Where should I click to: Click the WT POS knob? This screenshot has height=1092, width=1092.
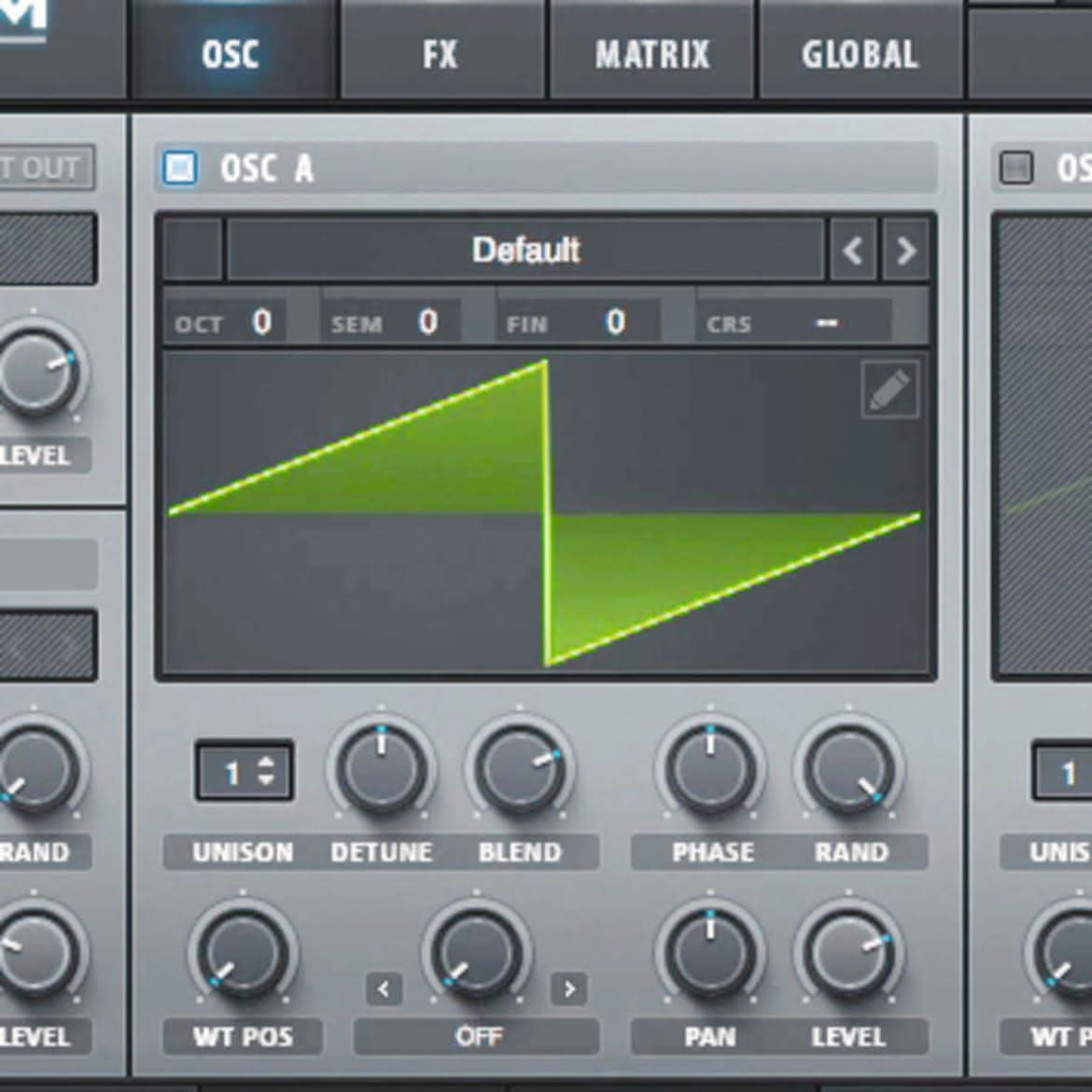[243, 954]
